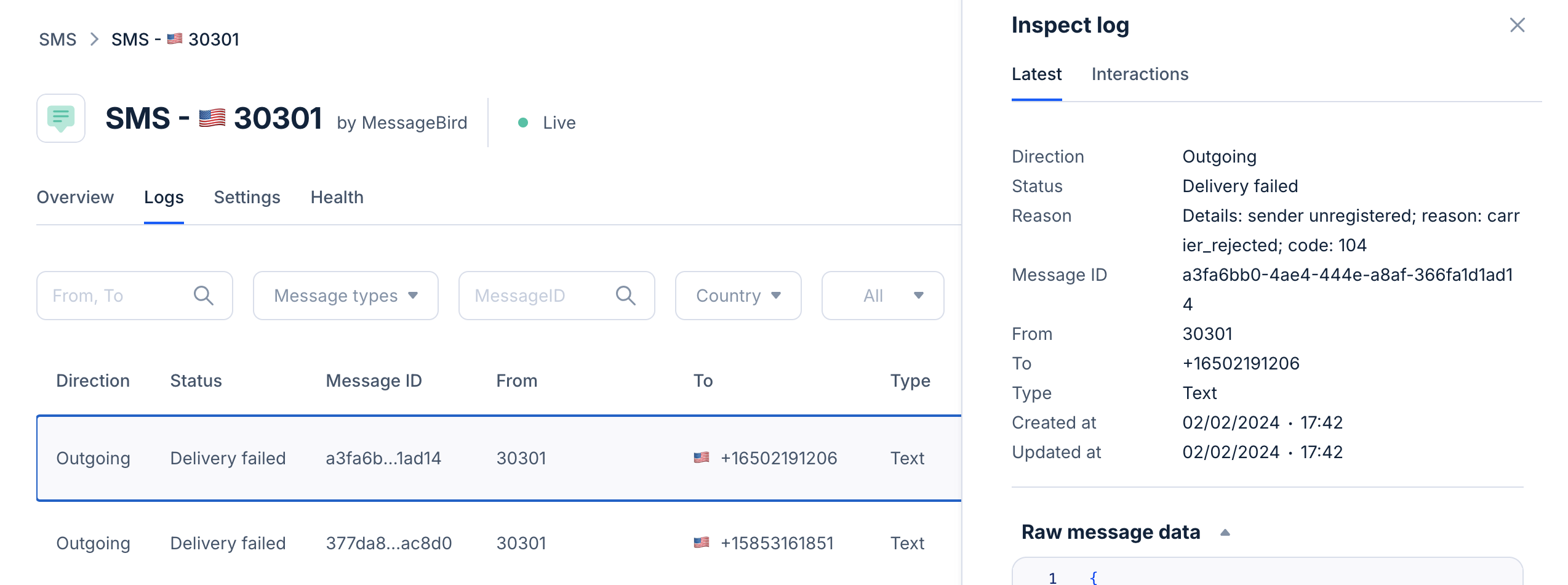Click US flag in the page title
The image size is (1568, 585).
(212, 118)
